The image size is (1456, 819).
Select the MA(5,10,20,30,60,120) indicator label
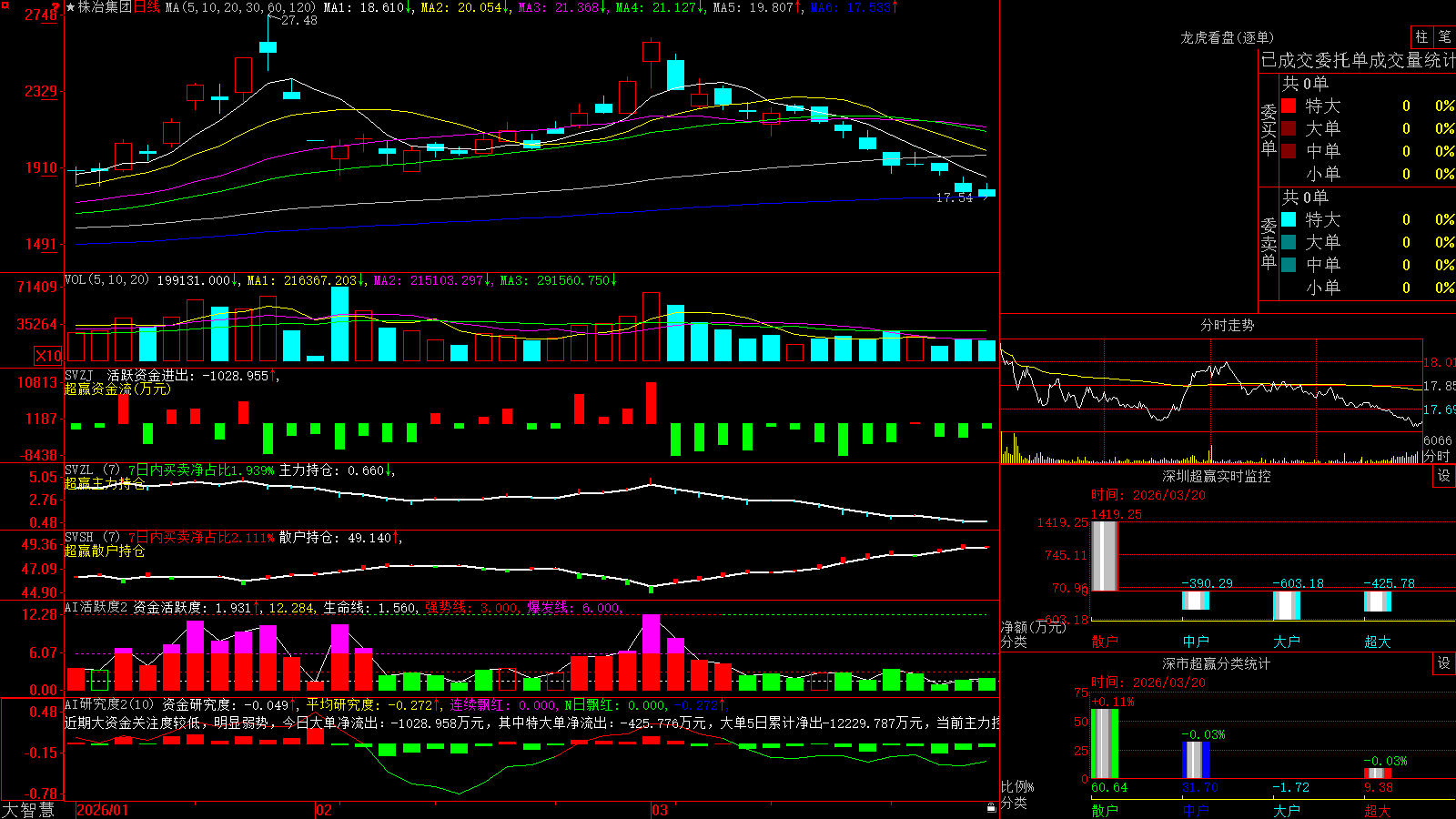(240, 7)
